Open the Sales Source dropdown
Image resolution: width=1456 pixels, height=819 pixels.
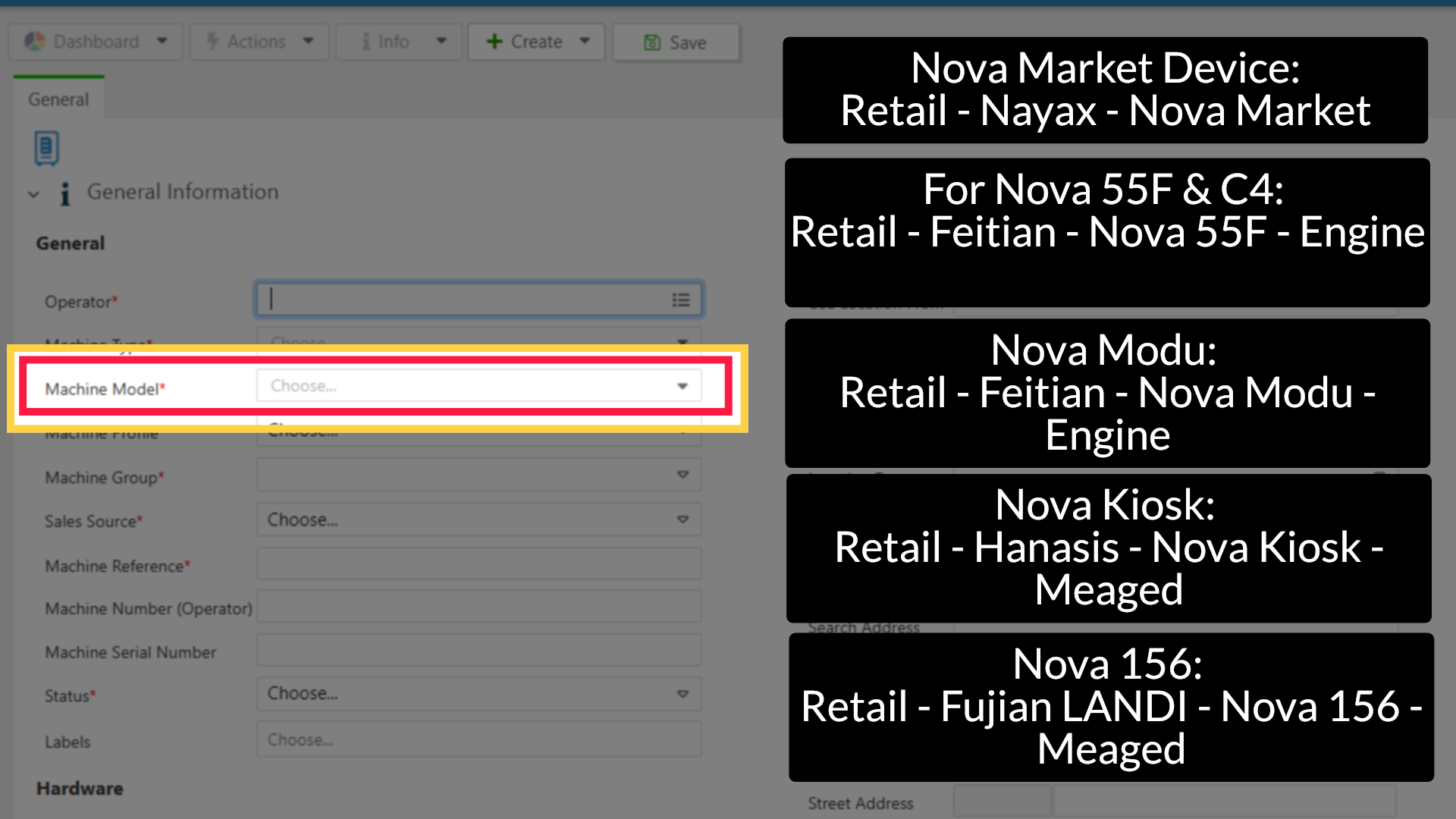point(479,520)
